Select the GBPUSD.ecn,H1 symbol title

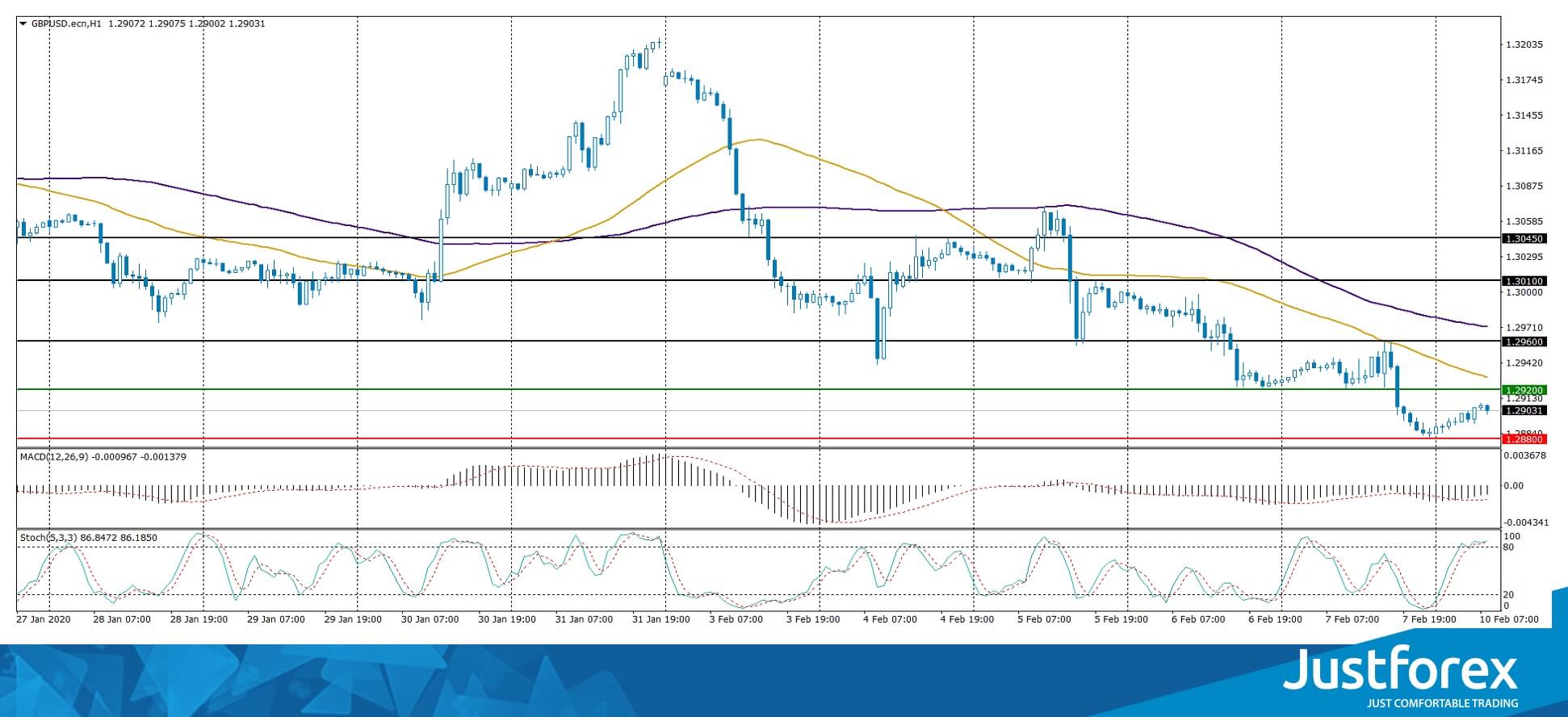66,23
